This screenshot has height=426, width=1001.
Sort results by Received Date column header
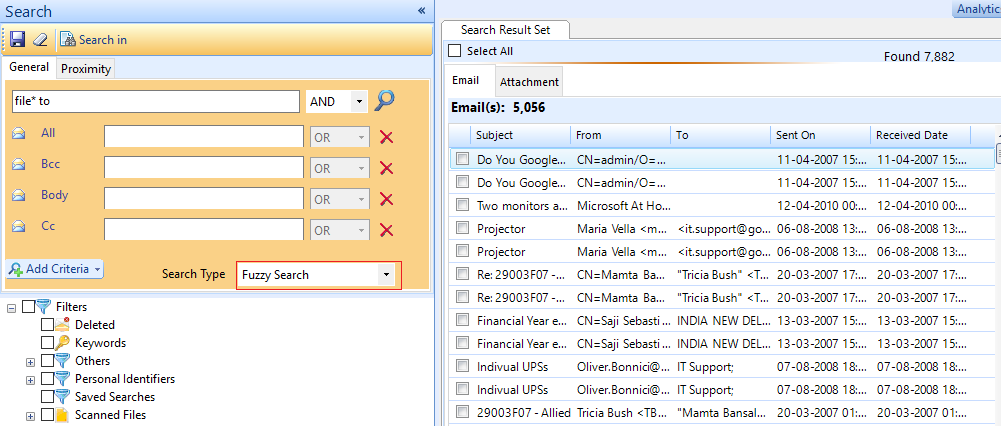tap(921, 135)
